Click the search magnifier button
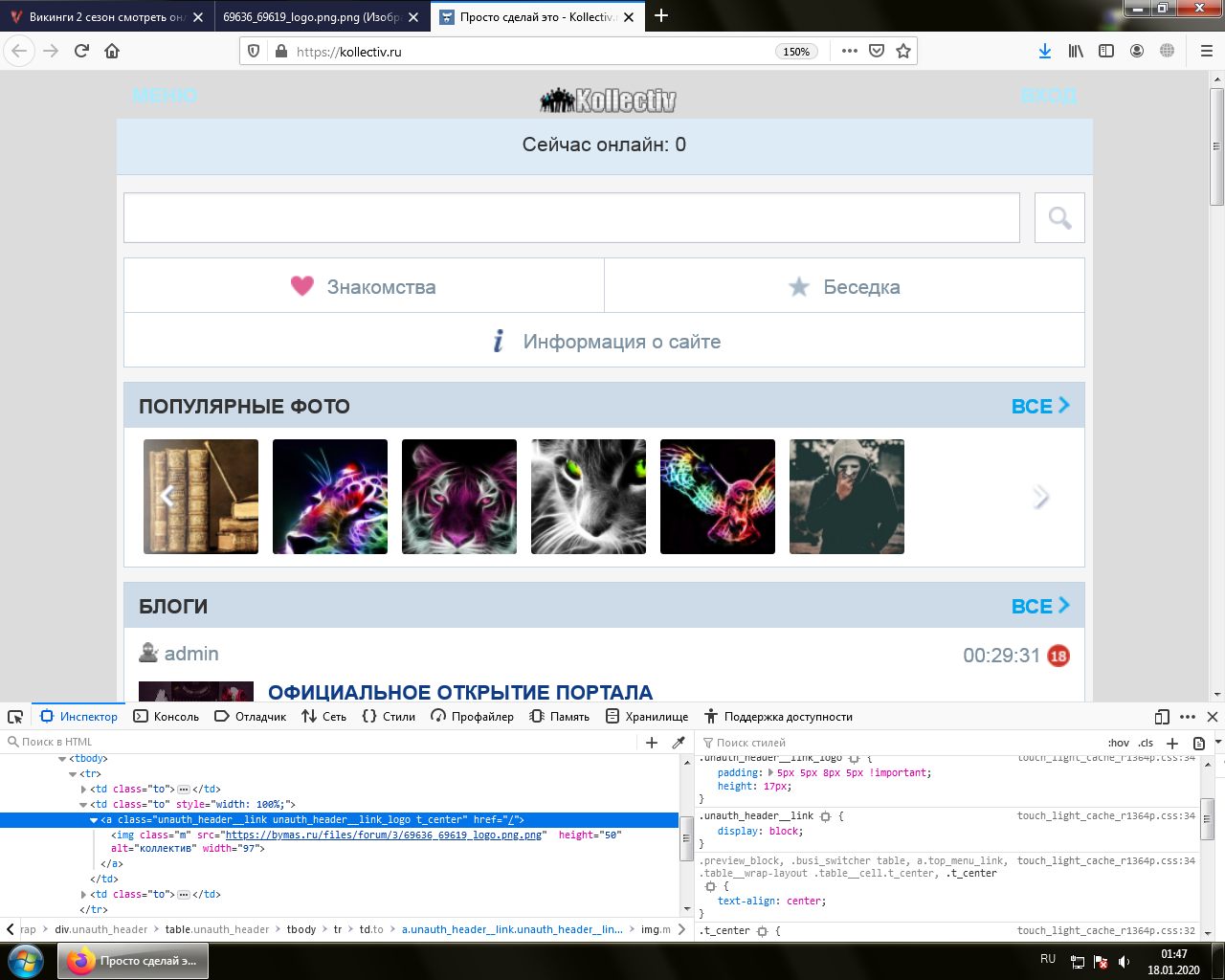 (1059, 218)
